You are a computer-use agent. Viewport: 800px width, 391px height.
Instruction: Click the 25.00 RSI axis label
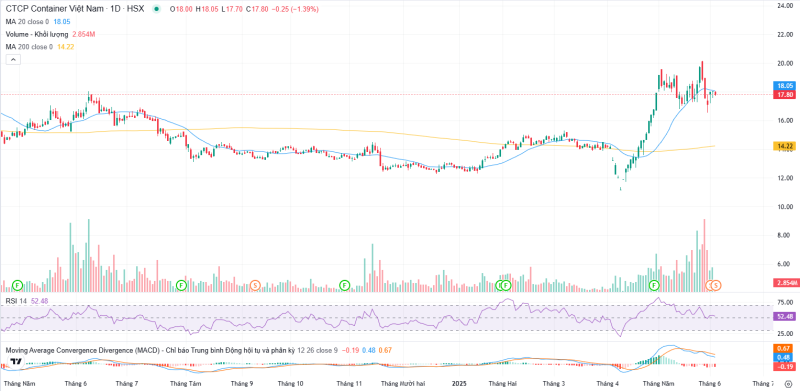click(784, 333)
